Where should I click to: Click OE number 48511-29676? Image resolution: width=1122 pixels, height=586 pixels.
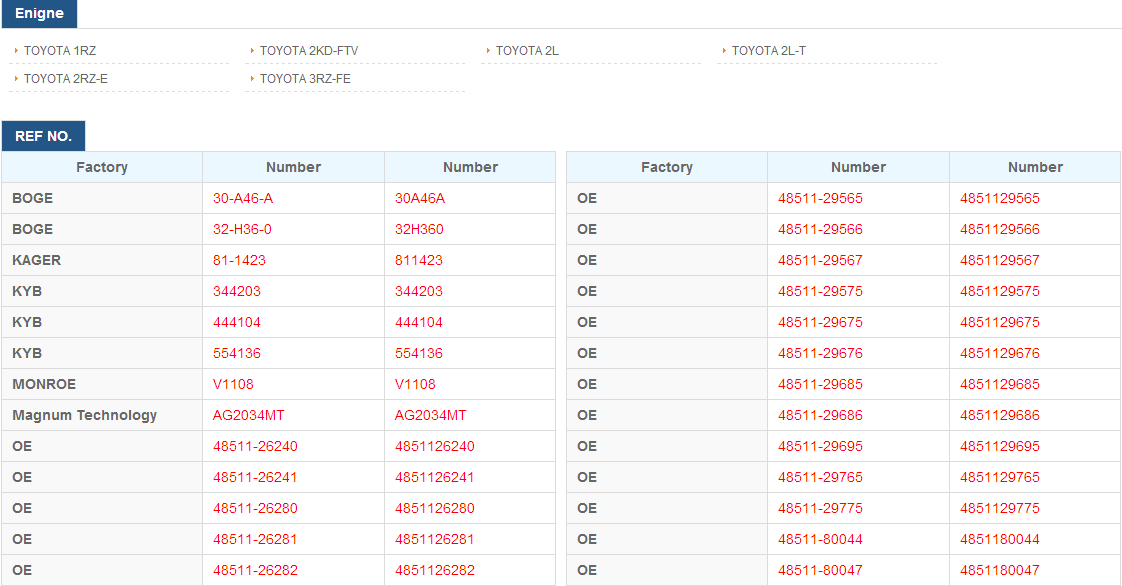point(820,353)
